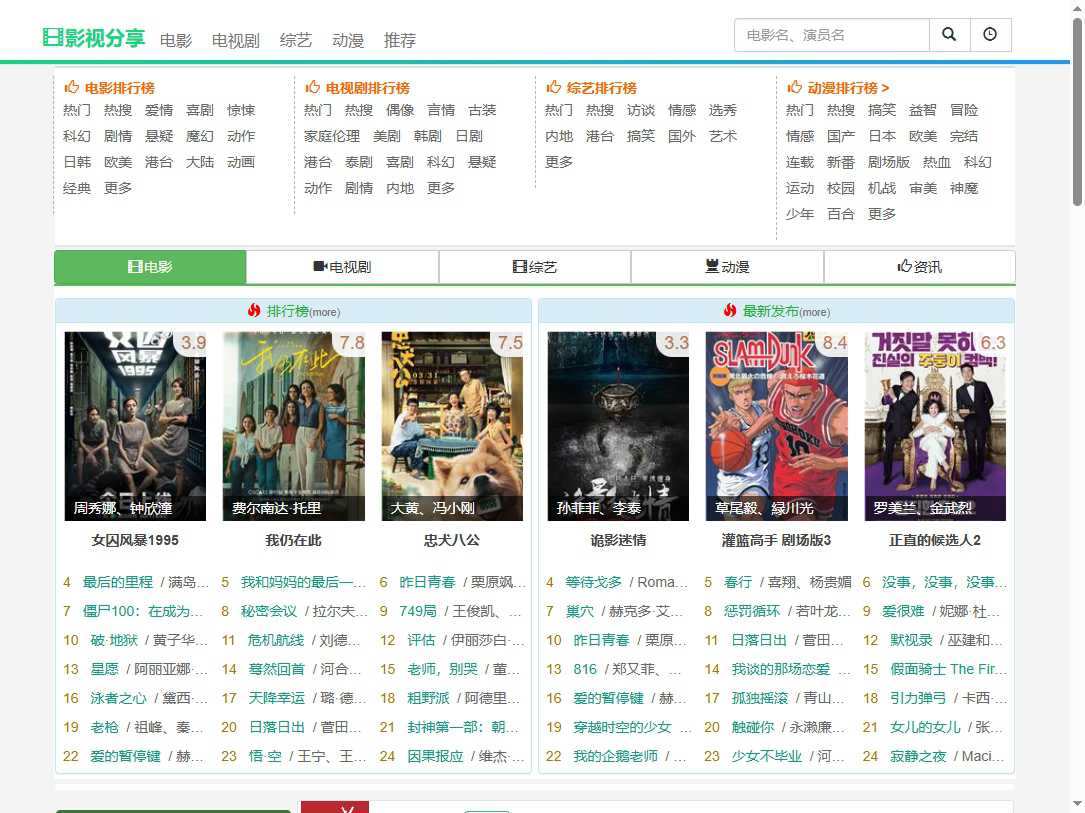Click thumbs-up icon beside 电影排行榜
The width and height of the screenshot is (1085, 813).
point(72,88)
